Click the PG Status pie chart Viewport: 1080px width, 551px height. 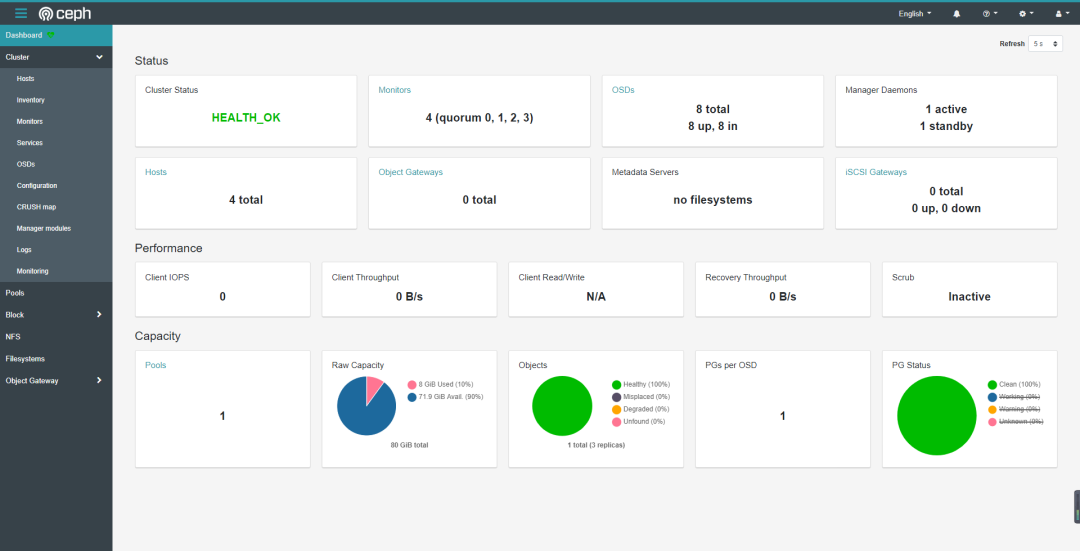pyautogui.click(x=937, y=415)
